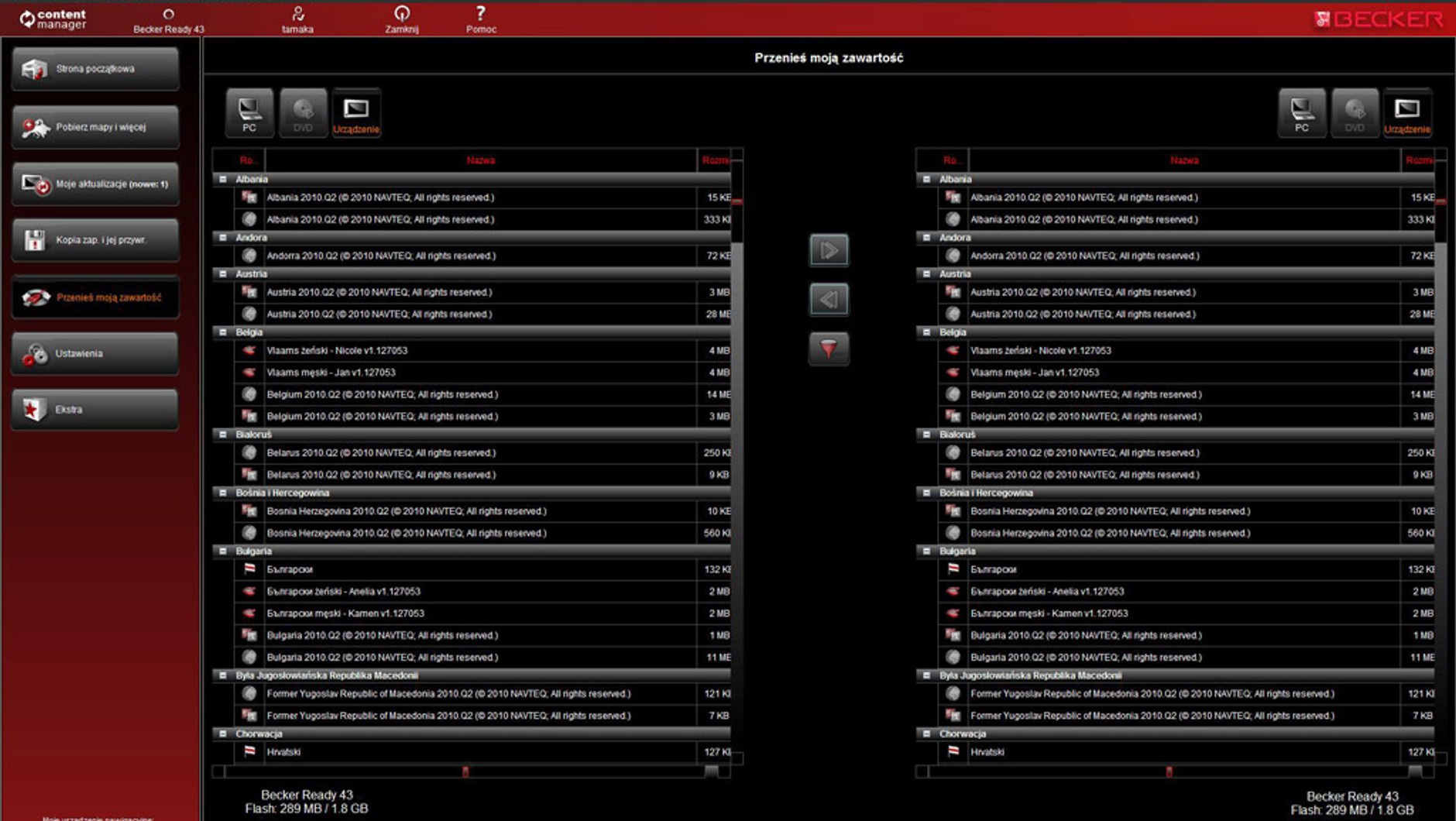Select PC source in left panel
Image resolution: width=1456 pixels, height=821 pixels.
coord(249,113)
